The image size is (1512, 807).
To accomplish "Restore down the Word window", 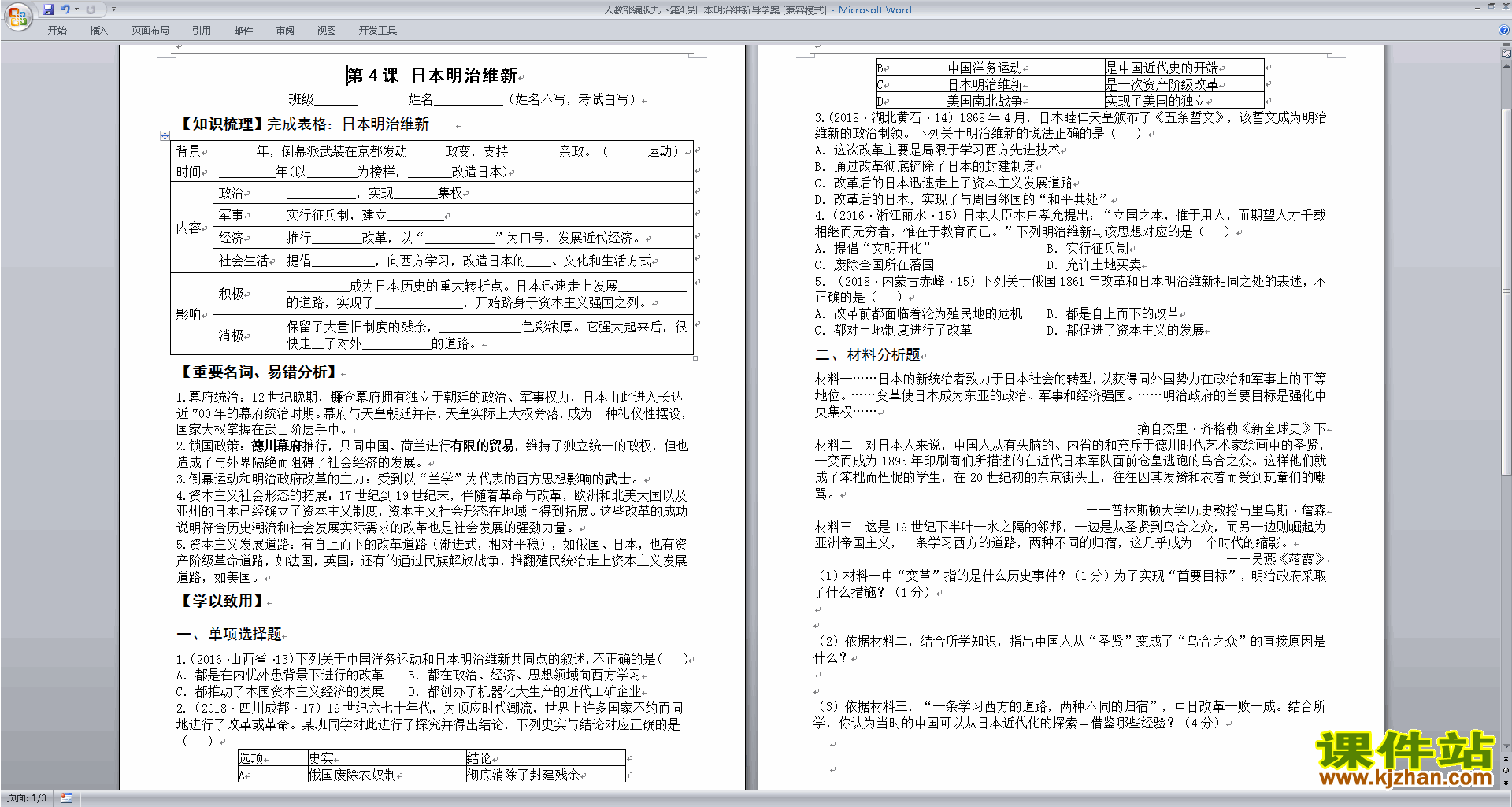I will tap(1492, 6).
